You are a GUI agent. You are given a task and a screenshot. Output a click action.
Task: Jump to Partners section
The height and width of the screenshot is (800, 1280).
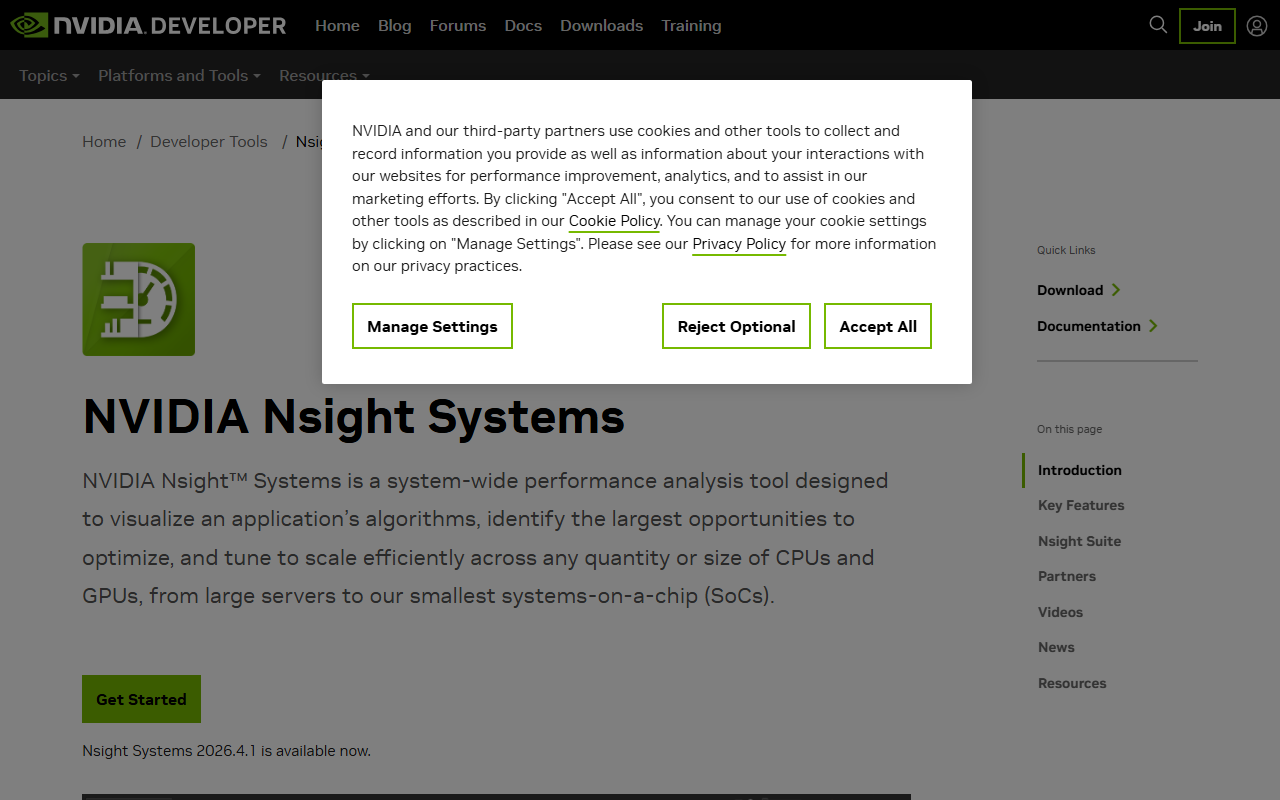(x=1067, y=576)
